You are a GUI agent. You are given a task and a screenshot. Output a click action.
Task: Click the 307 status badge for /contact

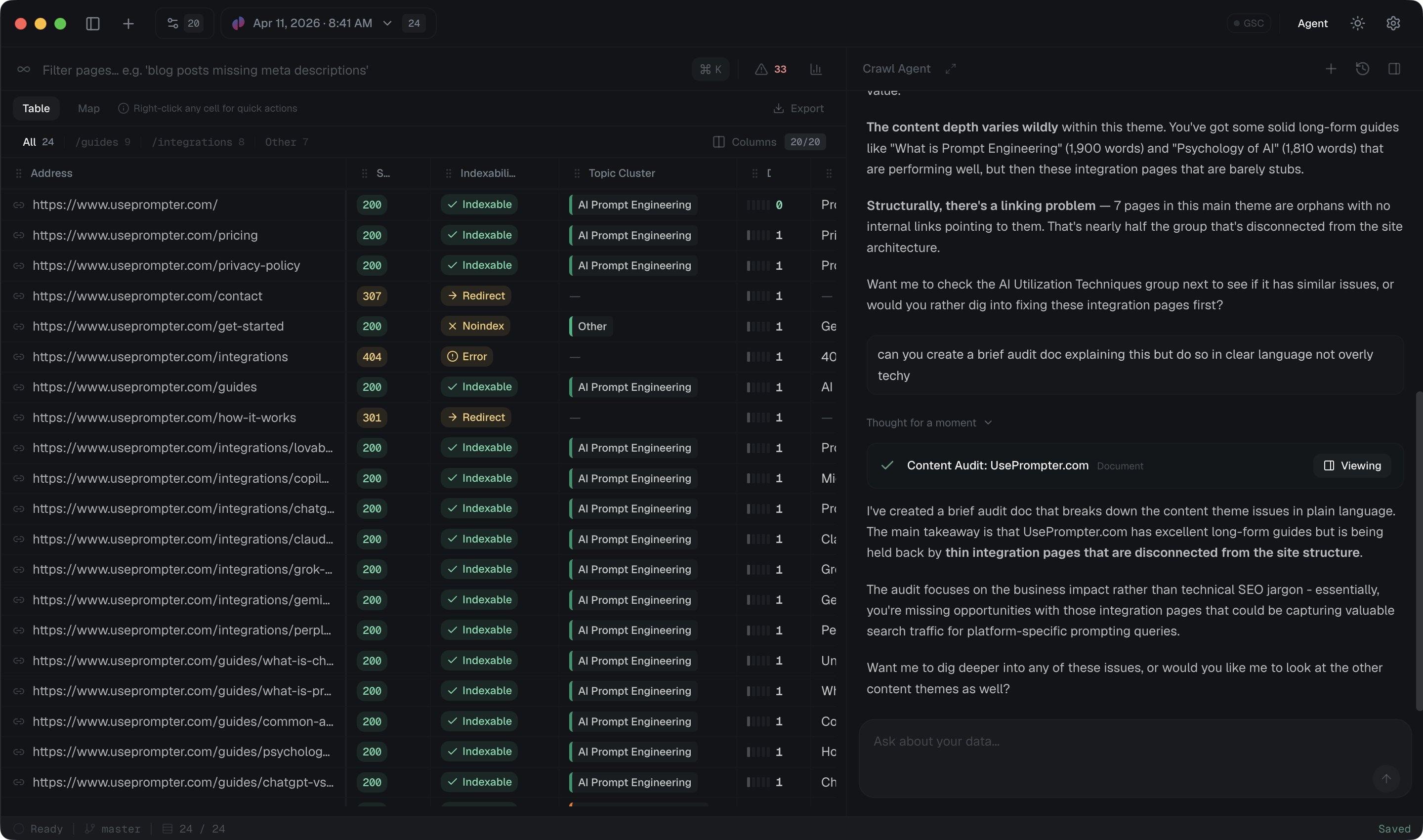372,296
